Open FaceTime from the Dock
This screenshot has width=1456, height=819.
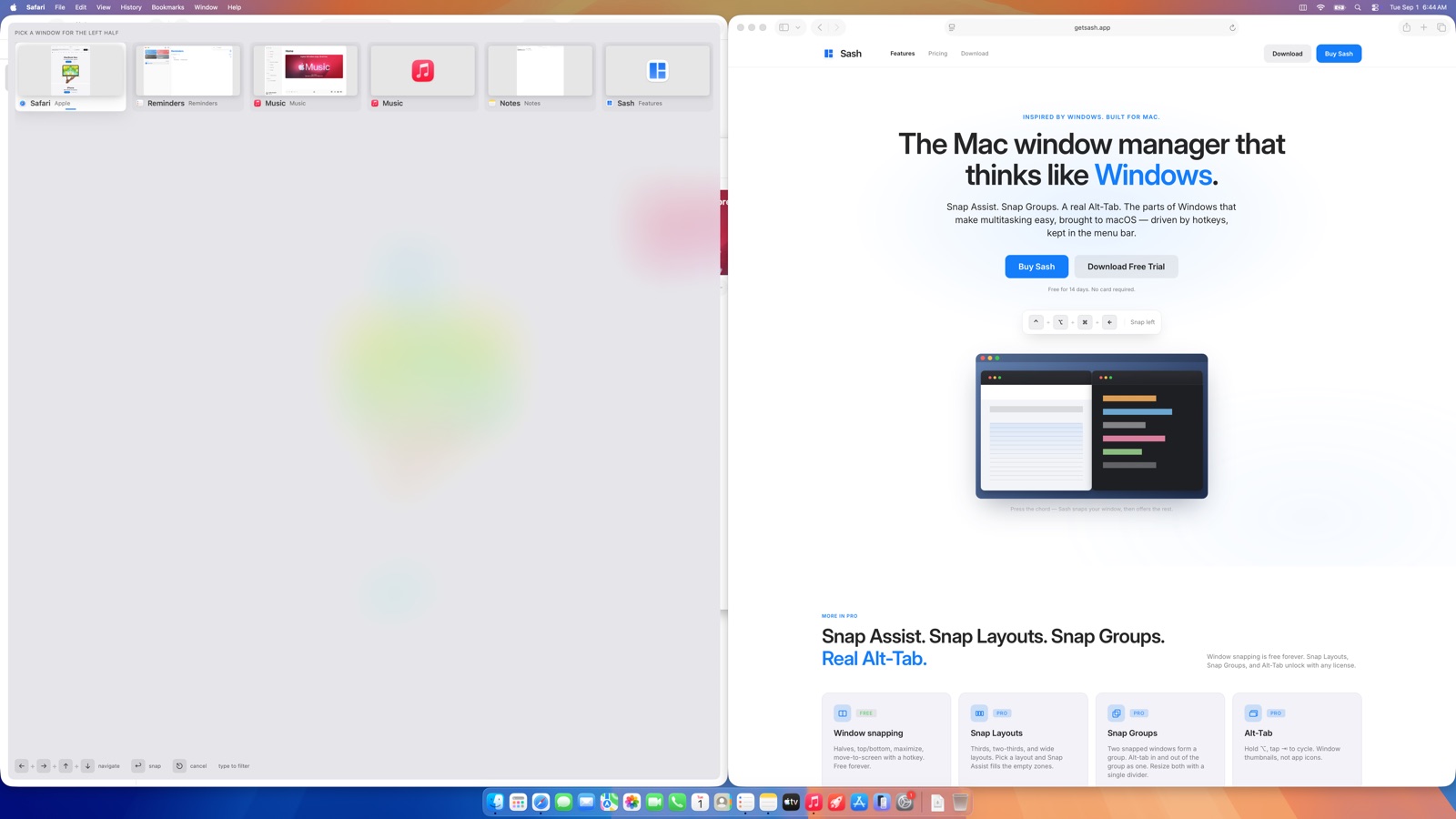coord(654,802)
